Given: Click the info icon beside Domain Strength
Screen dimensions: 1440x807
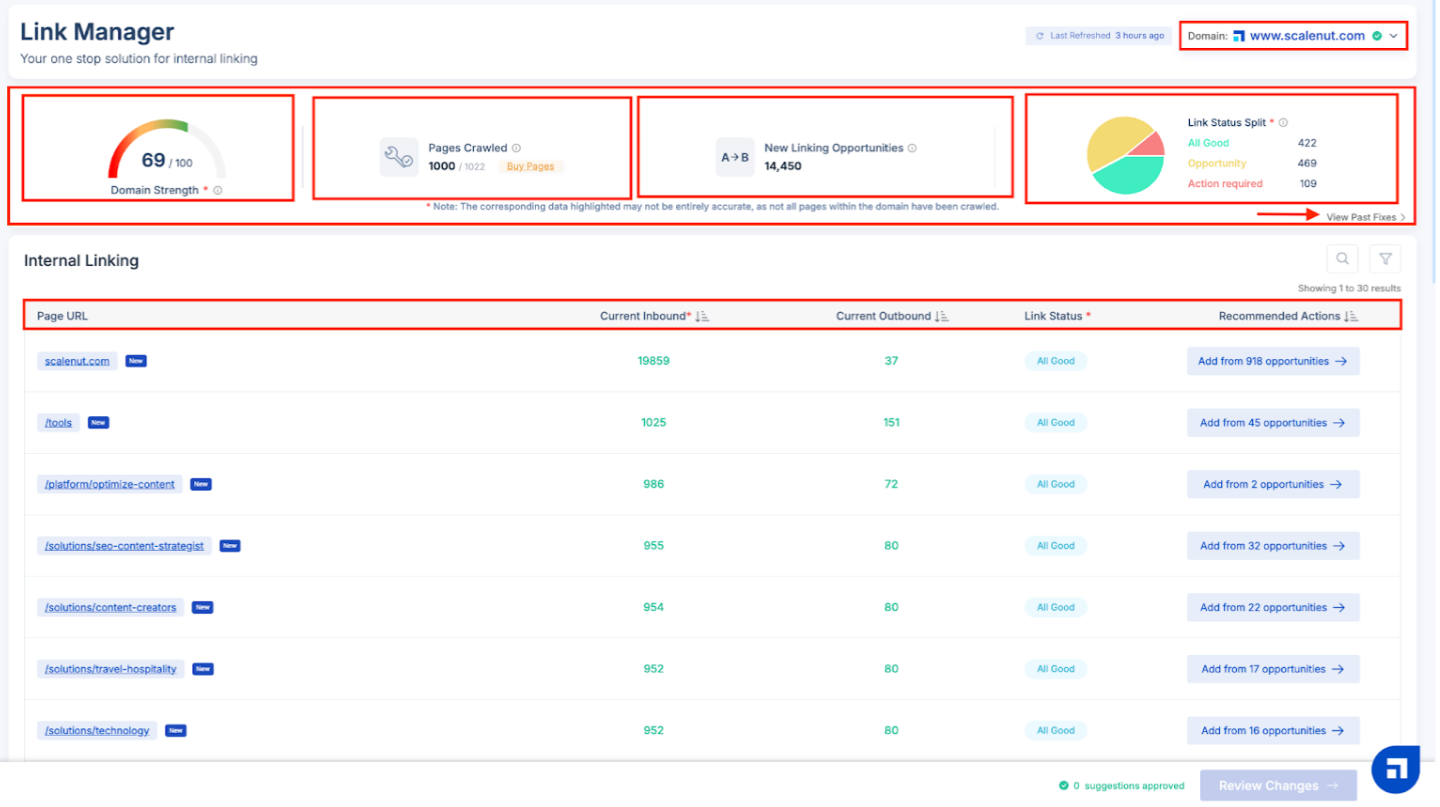Looking at the screenshot, I should (x=218, y=190).
